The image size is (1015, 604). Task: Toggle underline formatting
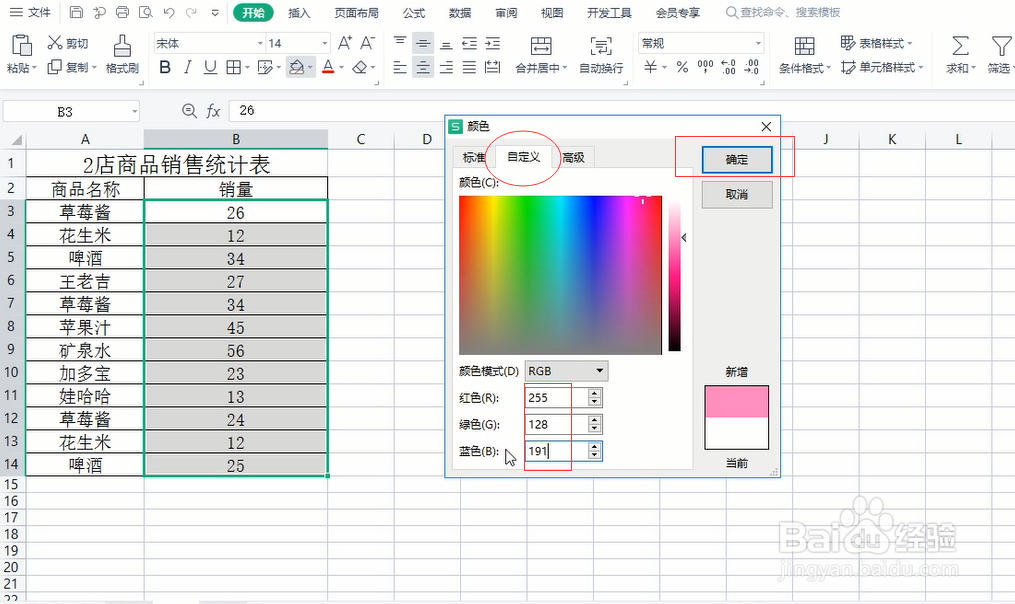[x=210, y=66]
